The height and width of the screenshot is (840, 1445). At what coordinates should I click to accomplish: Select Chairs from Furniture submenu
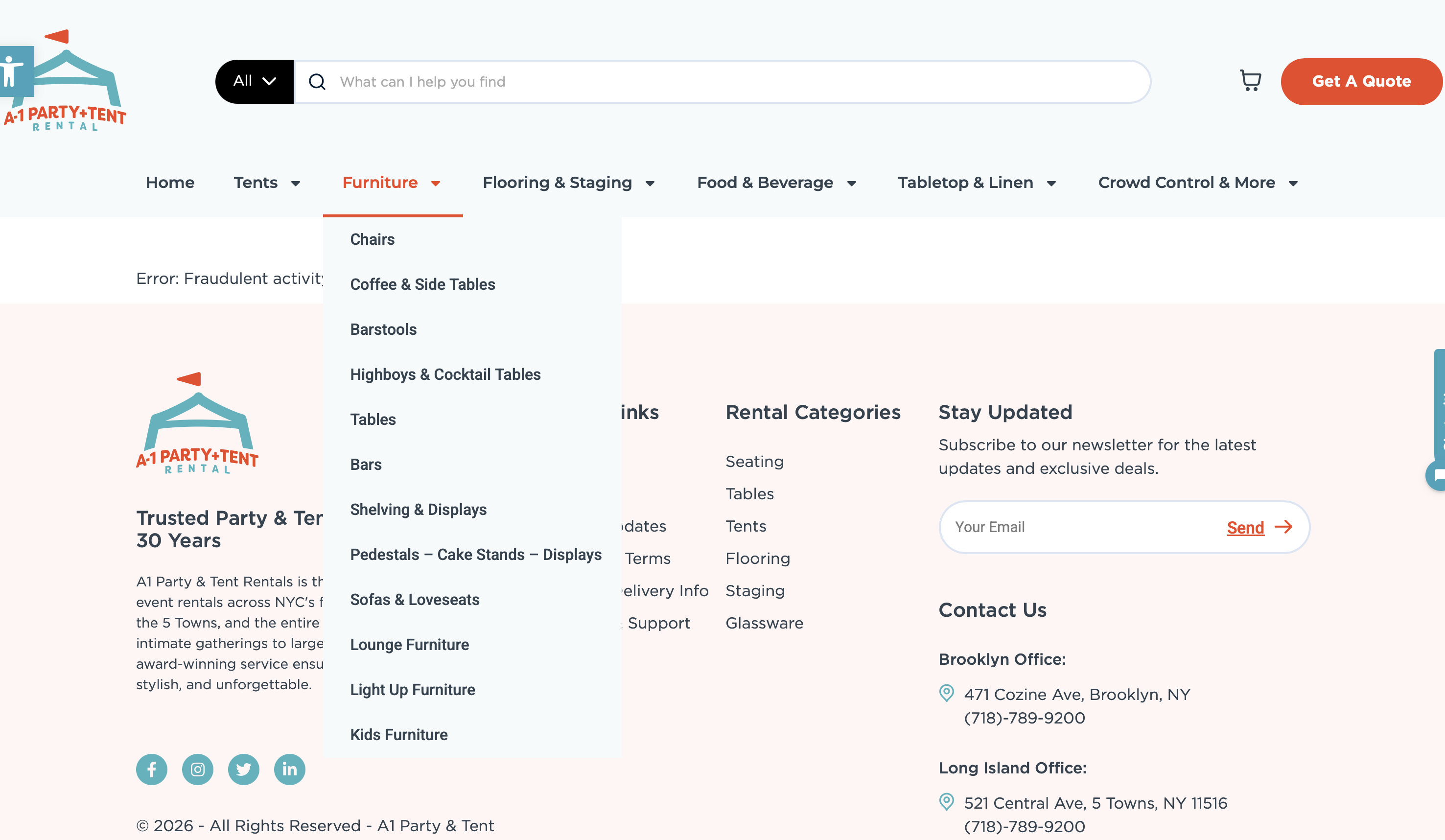click(x=373, y=239)
